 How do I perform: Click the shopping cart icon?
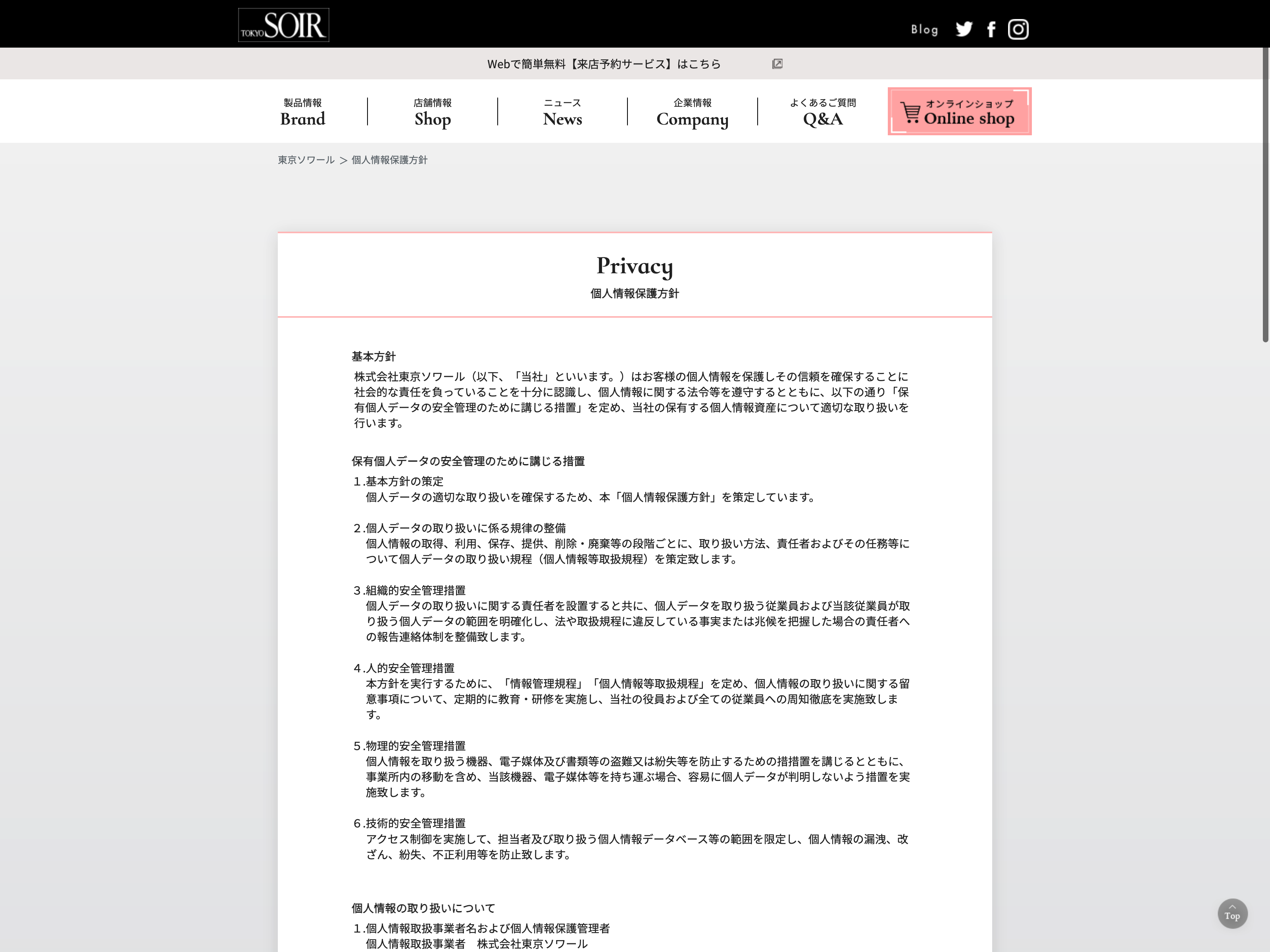pyautogui.click(x=910, y=113)
